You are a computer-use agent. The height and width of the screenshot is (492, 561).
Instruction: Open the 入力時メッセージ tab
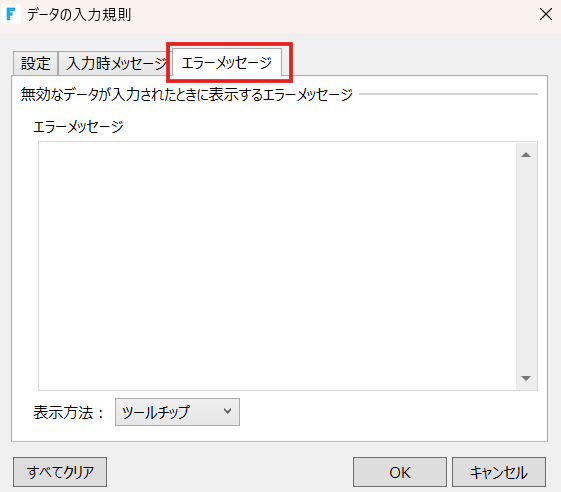point(115,64)
